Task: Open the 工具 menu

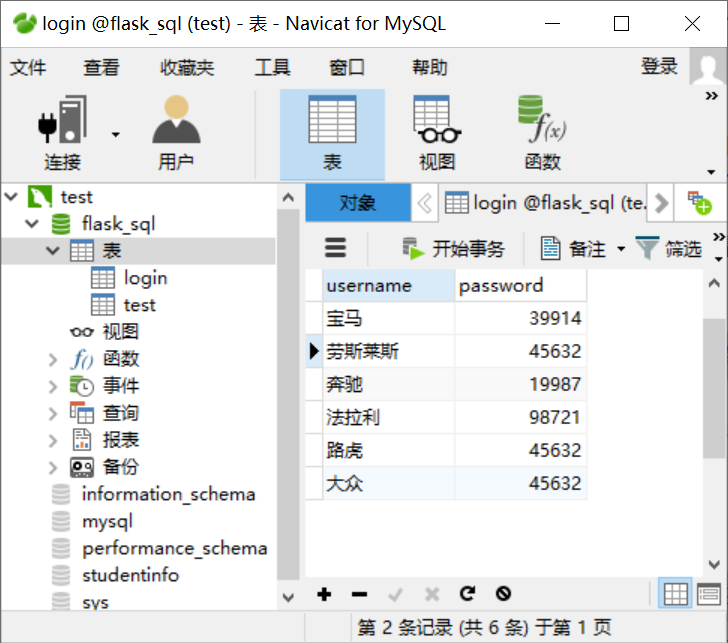Action: tap(273, 68)
